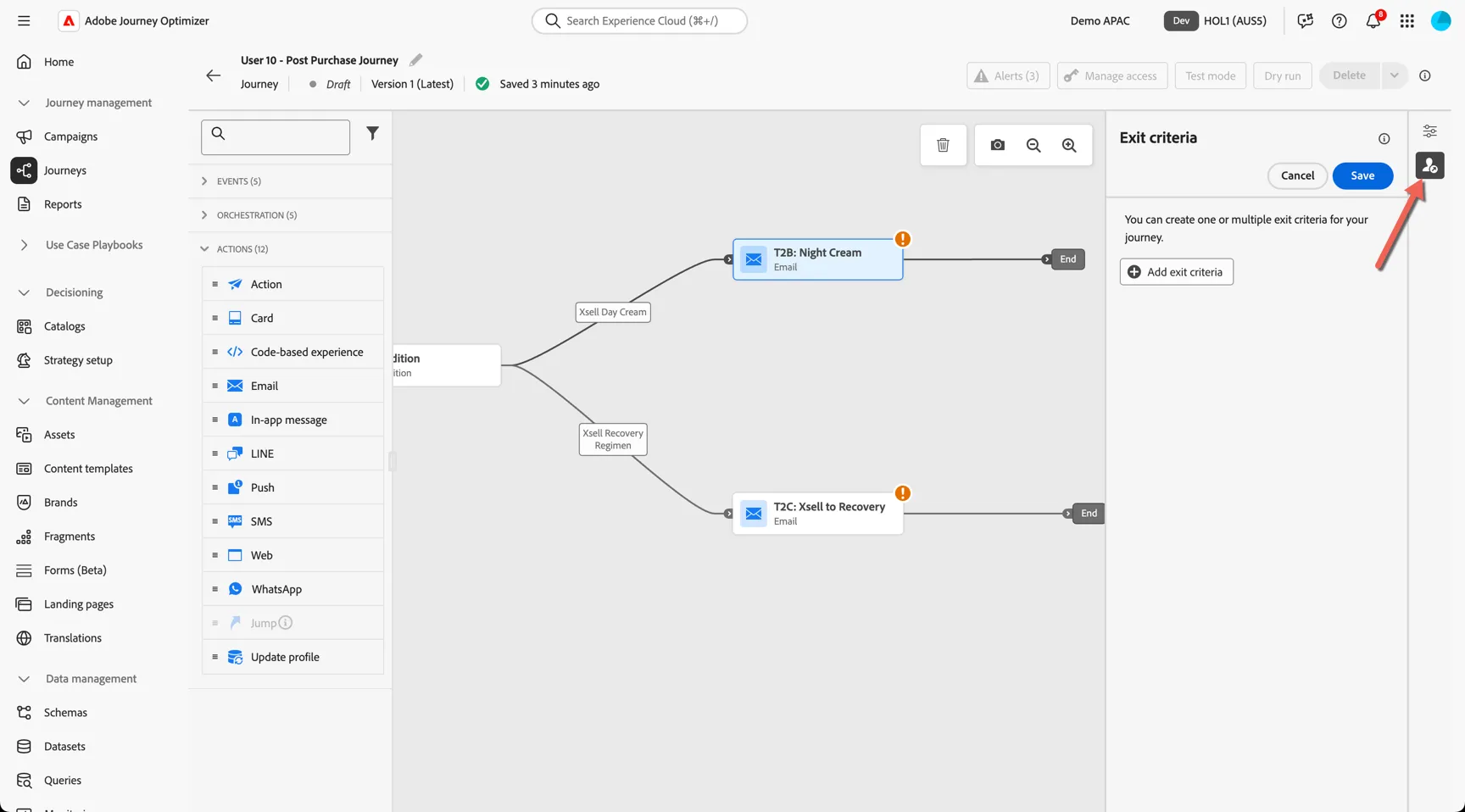The image size is (1465, 812).
Task: Pick the In-app message action
Action: pyautogui.click(x=292, y=420)
